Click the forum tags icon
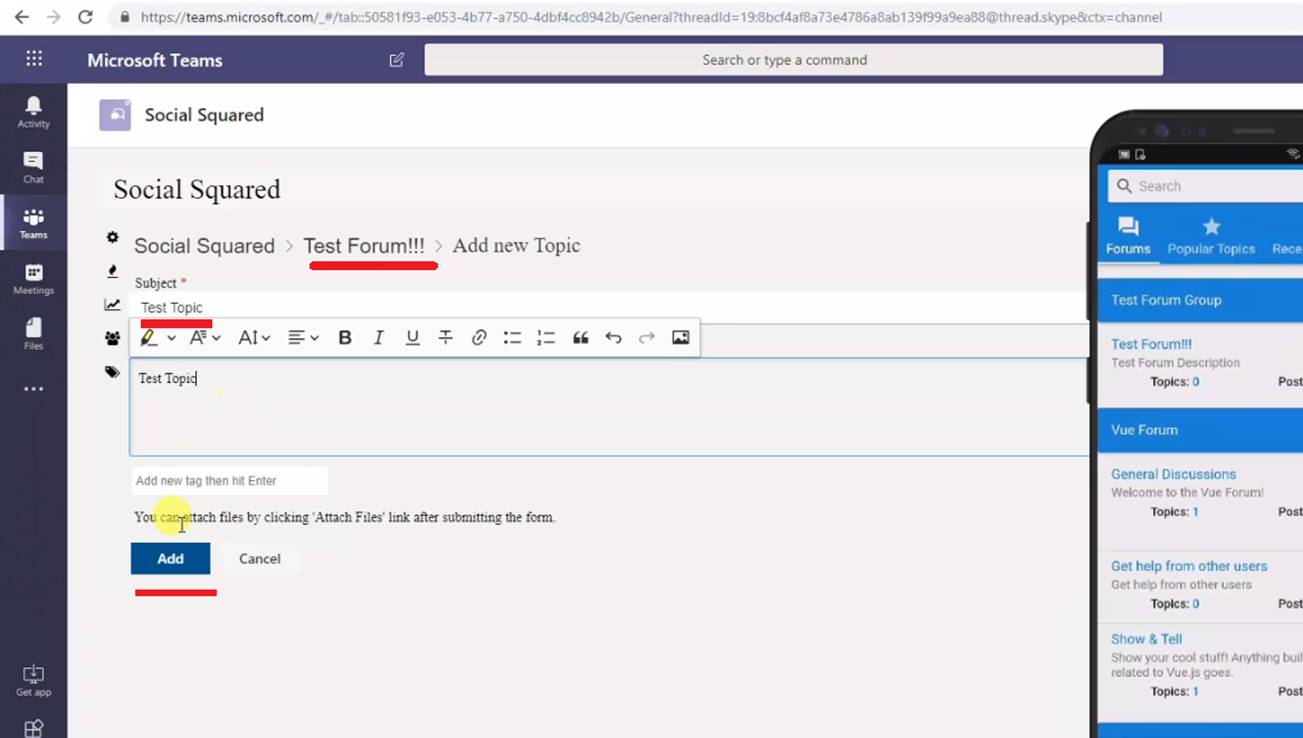The height and width of the screenshot is (738, 1303). (x=112, y=372)
